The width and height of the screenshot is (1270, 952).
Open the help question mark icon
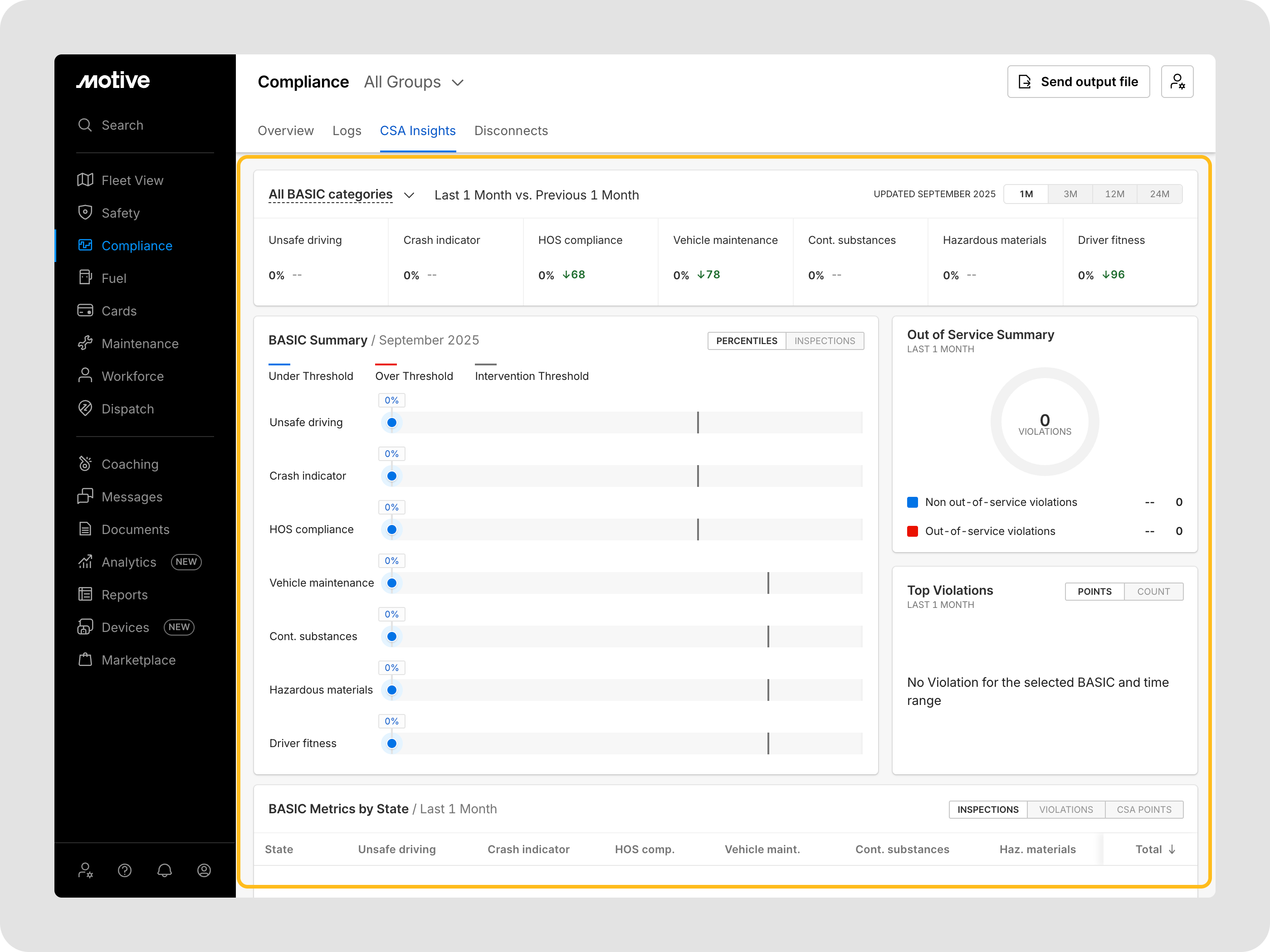click(125, 870)
